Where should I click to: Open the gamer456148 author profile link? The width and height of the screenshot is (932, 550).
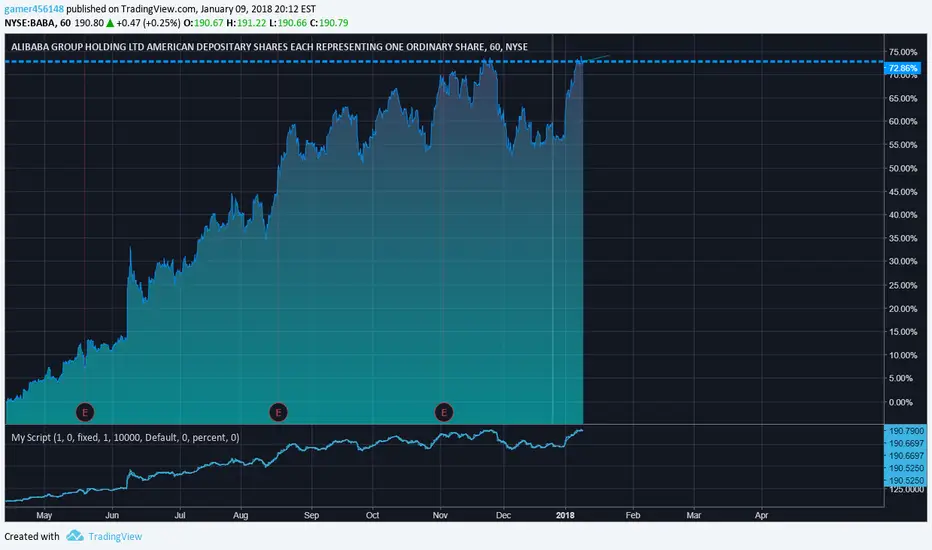(34, 9)
